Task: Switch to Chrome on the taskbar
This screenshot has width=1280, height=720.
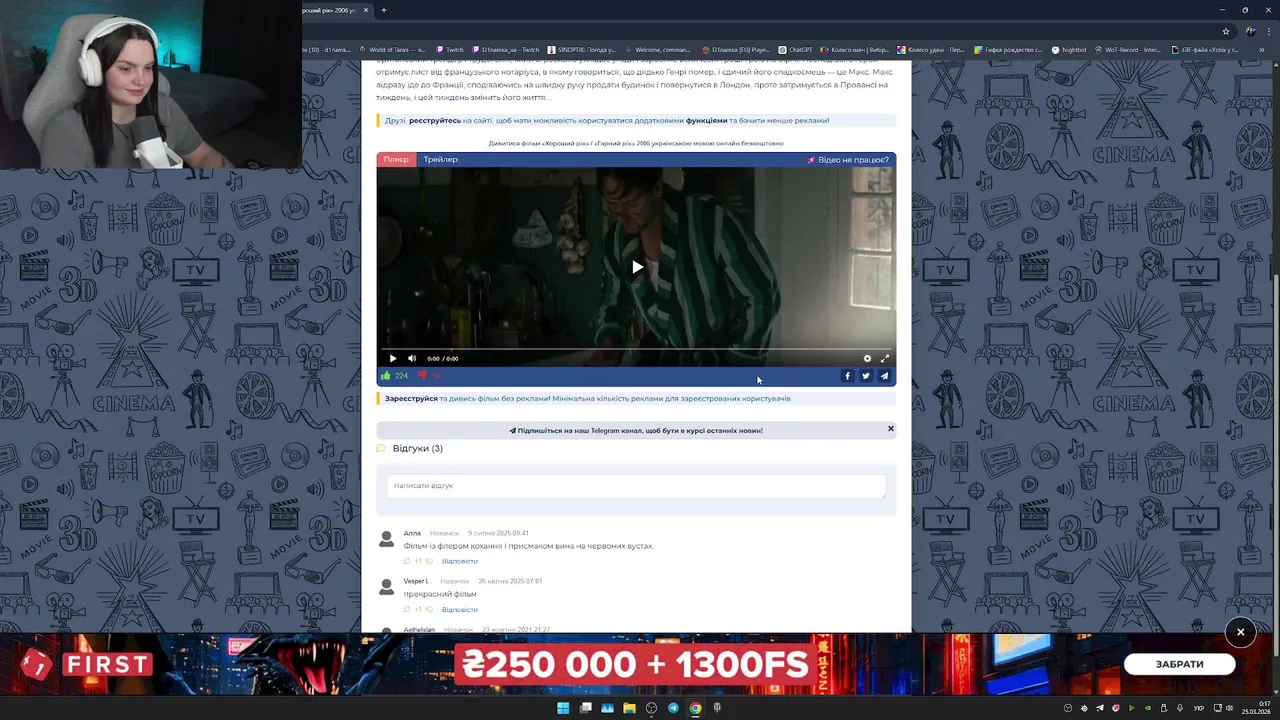Action: pyautogui.click(x=695, y=708)
